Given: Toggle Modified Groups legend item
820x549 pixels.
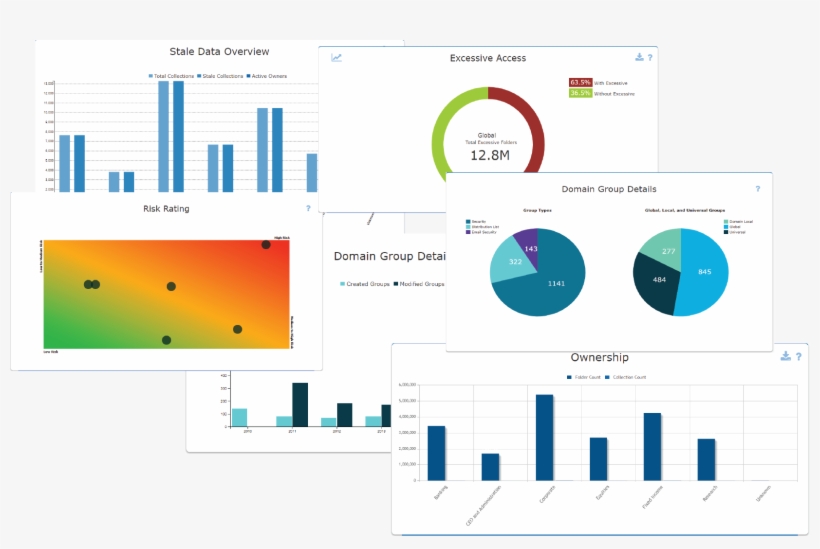Looking at the screenshot, I should (418, 284).
